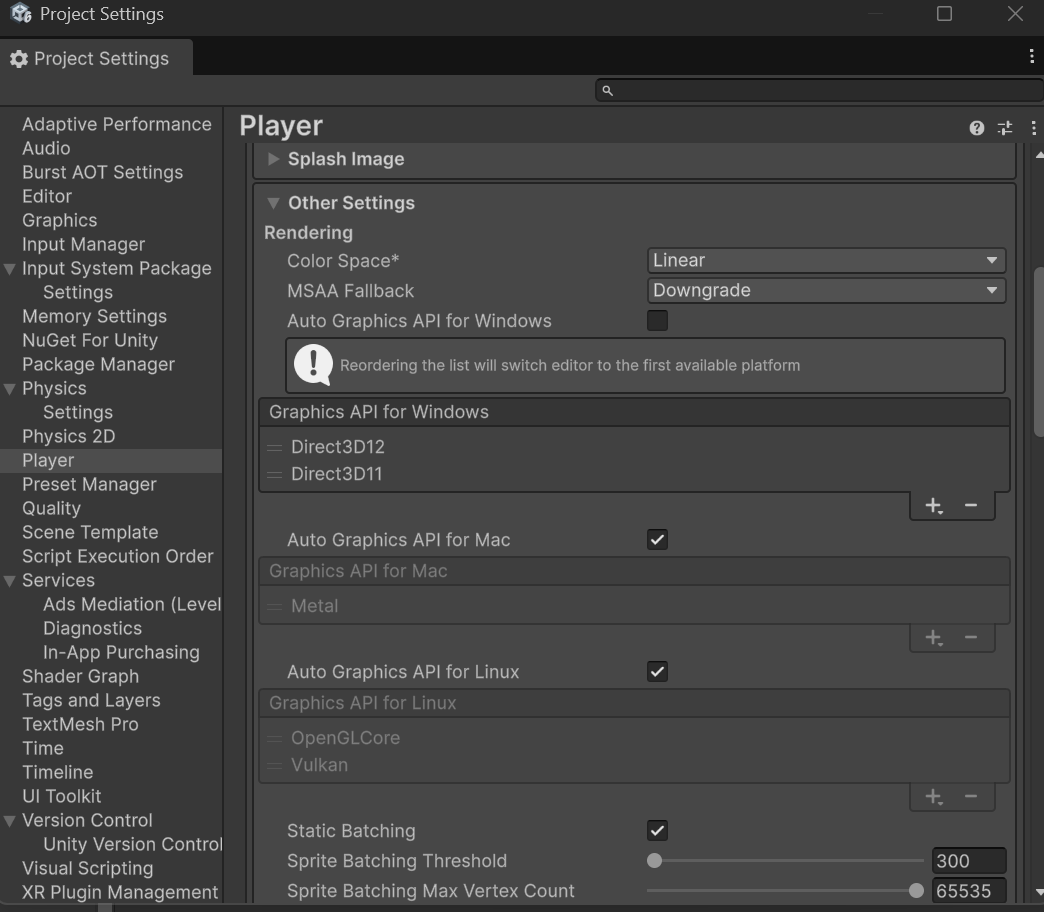This screenshot has height=912, width=1044.
Task: Click the Player panel vertical scrollbar
Action: pyautogui.click(x=1039, y=352)
